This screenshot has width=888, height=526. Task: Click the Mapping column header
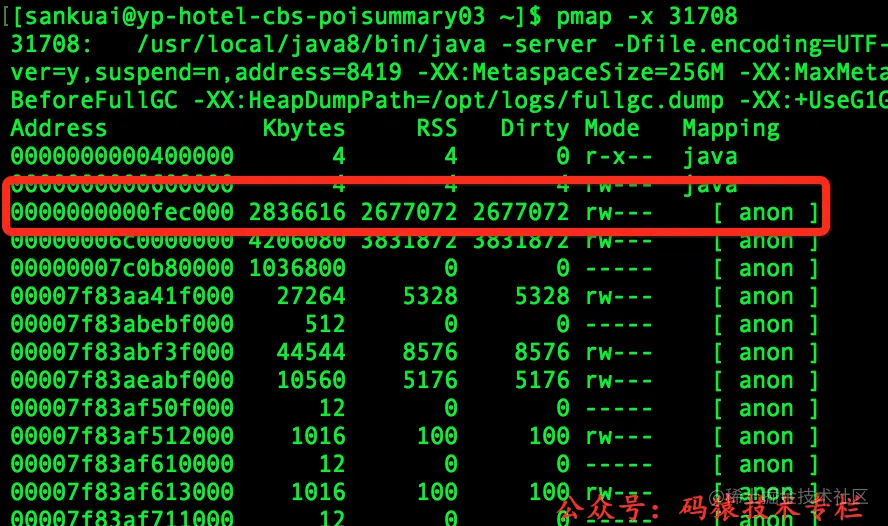731,129
